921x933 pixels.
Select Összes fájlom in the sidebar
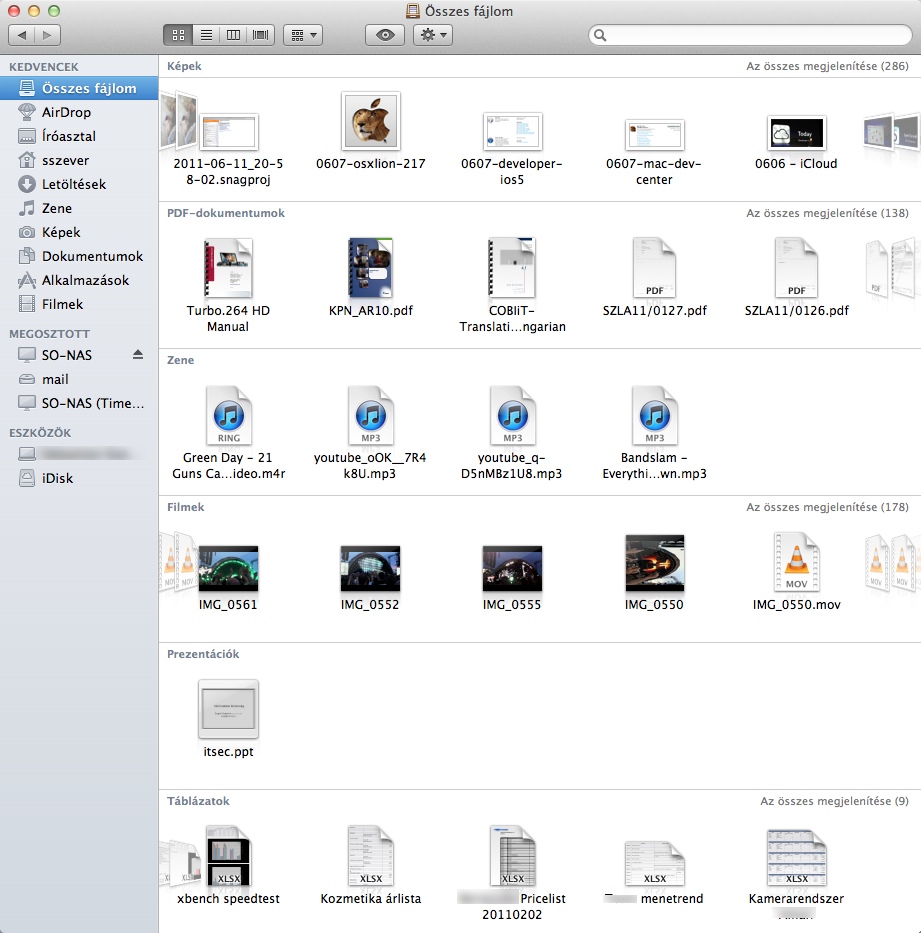click(79, 88)
